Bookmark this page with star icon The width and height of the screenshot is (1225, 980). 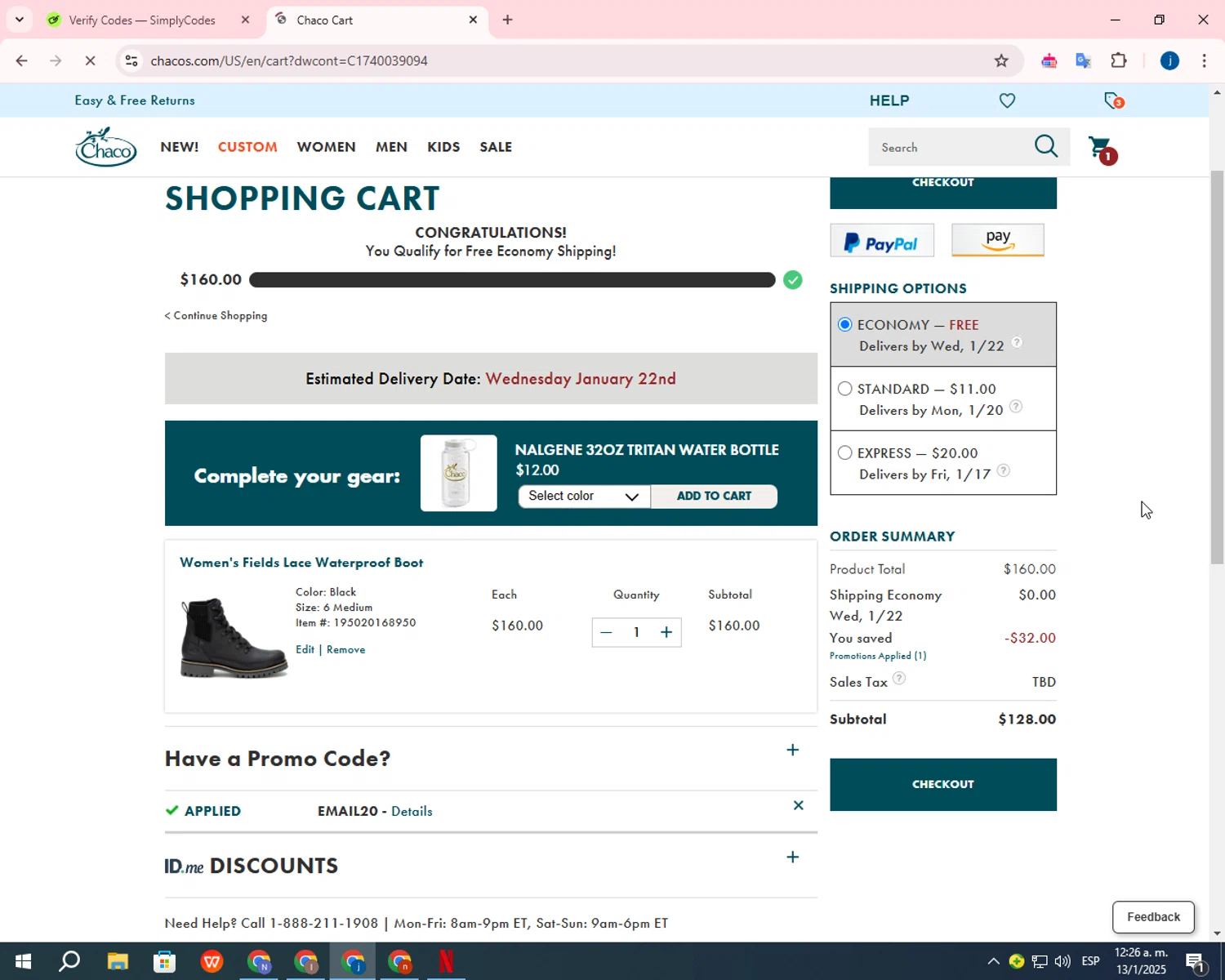tap(1001, 61)
